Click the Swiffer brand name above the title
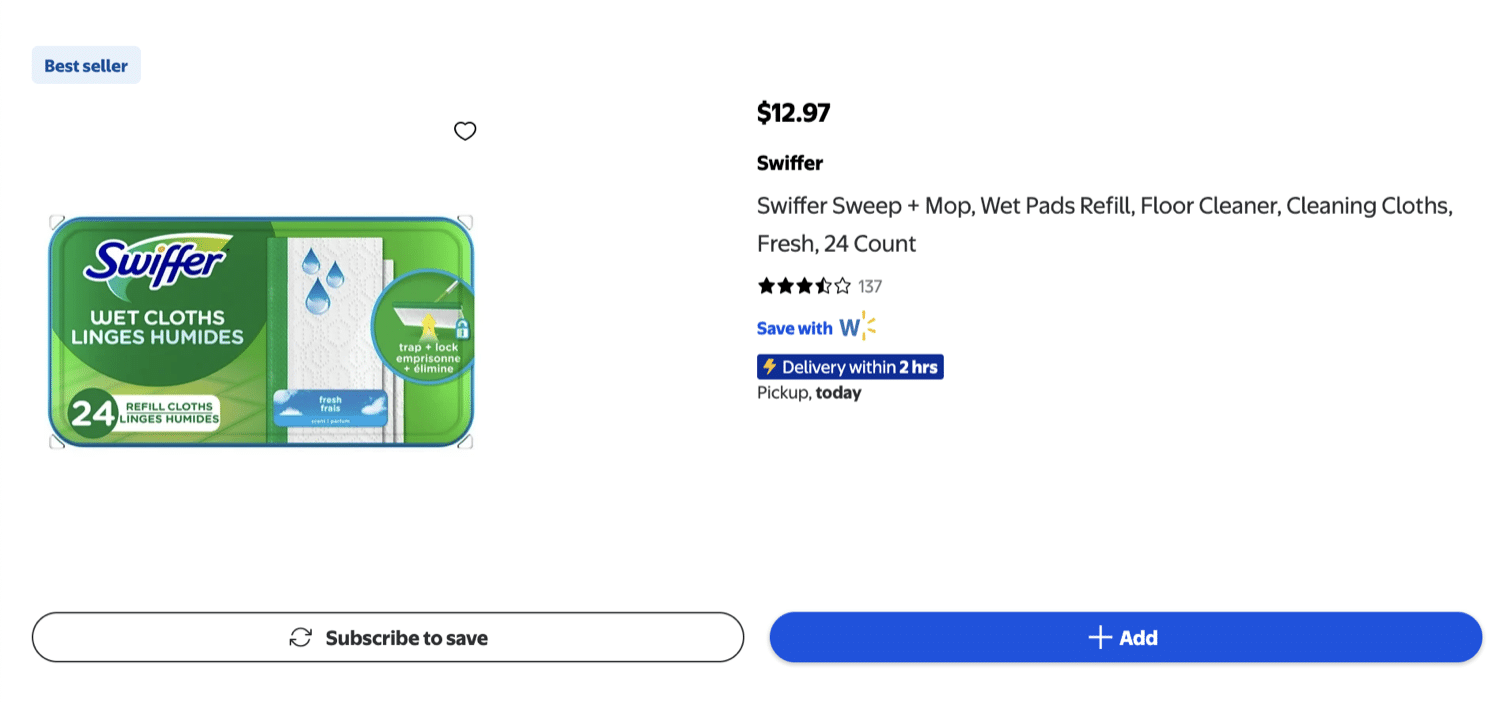The width and height of the screenshot is (1500, 702). (x=790, y=163)
